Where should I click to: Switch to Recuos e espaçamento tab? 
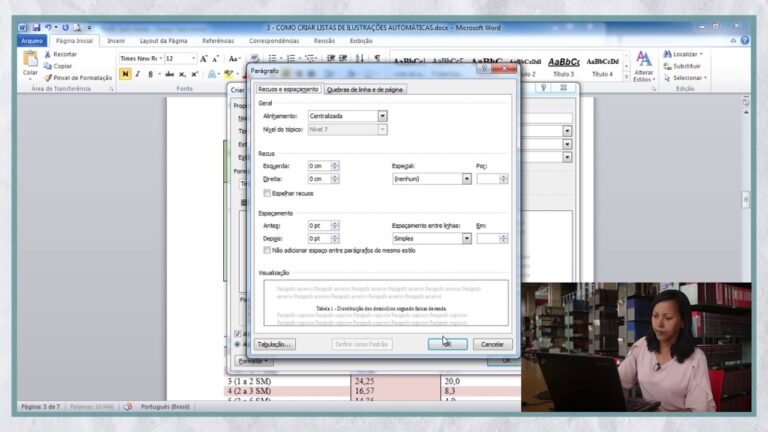pyautogui.click(x=288, y=89)
